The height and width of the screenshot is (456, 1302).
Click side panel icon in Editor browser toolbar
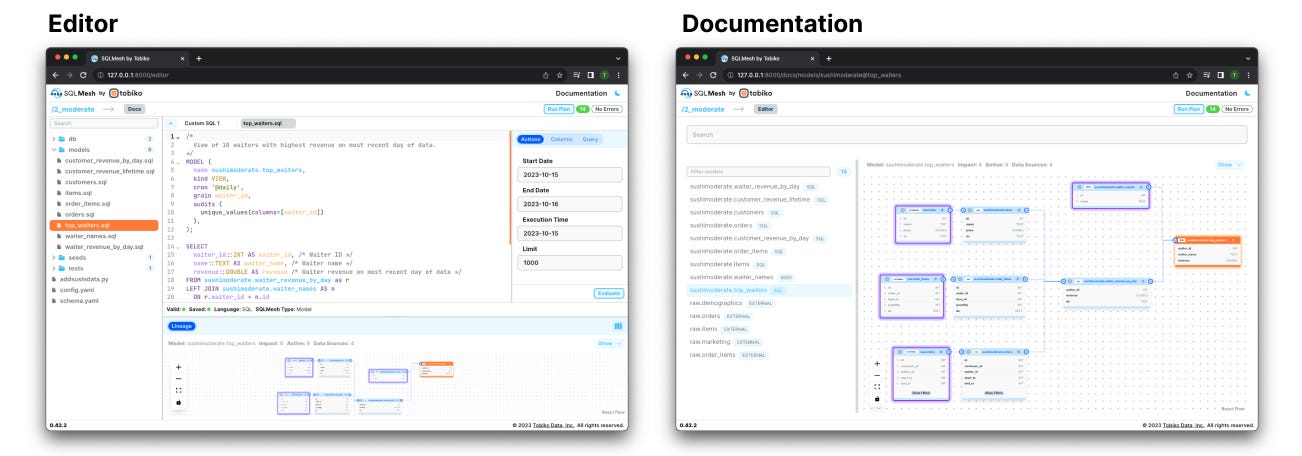[590, 74]
